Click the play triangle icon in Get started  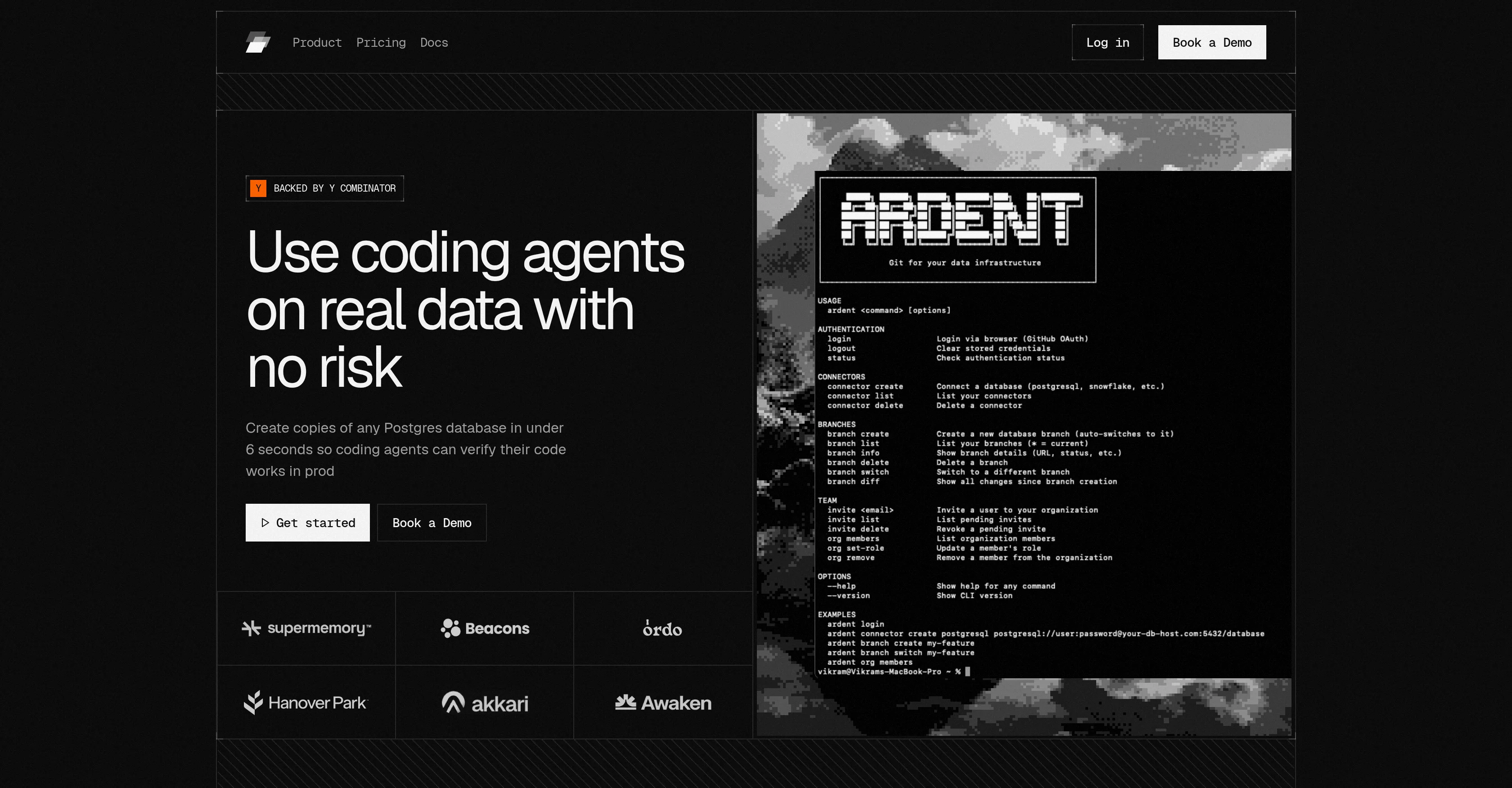click(x=265, y=523)
